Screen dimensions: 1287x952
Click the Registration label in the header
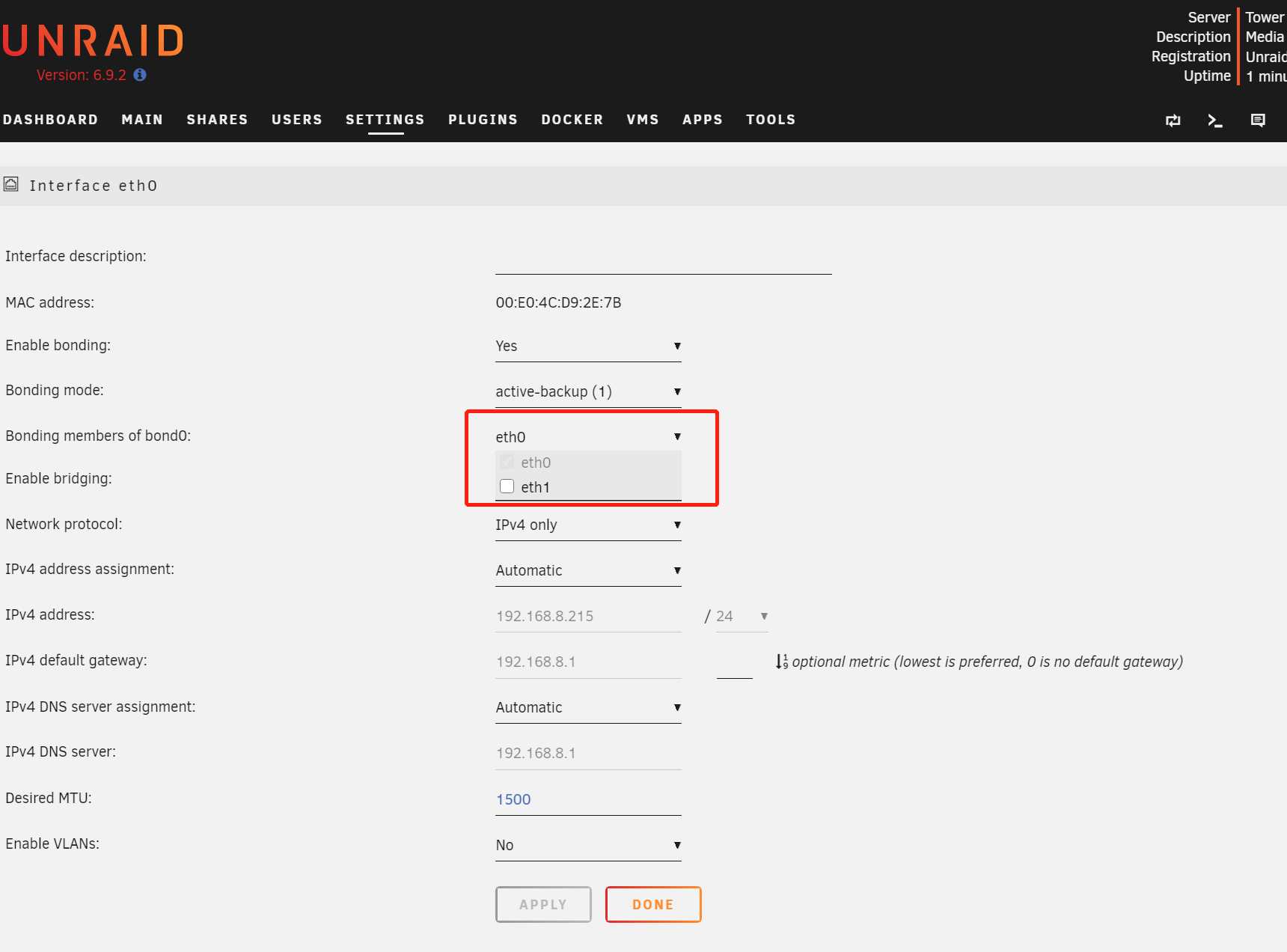[1191, 56]
